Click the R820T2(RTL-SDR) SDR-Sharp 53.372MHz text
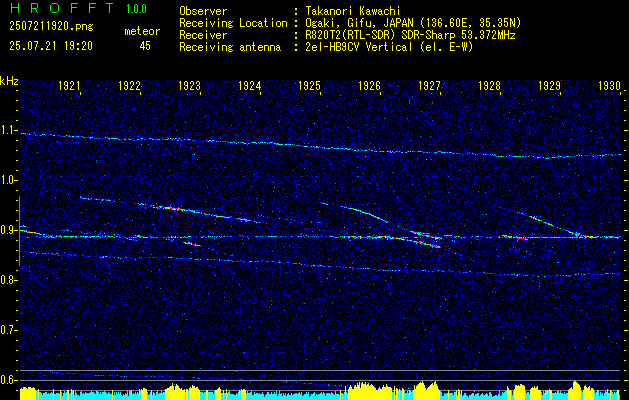 [x=410, y=35]
